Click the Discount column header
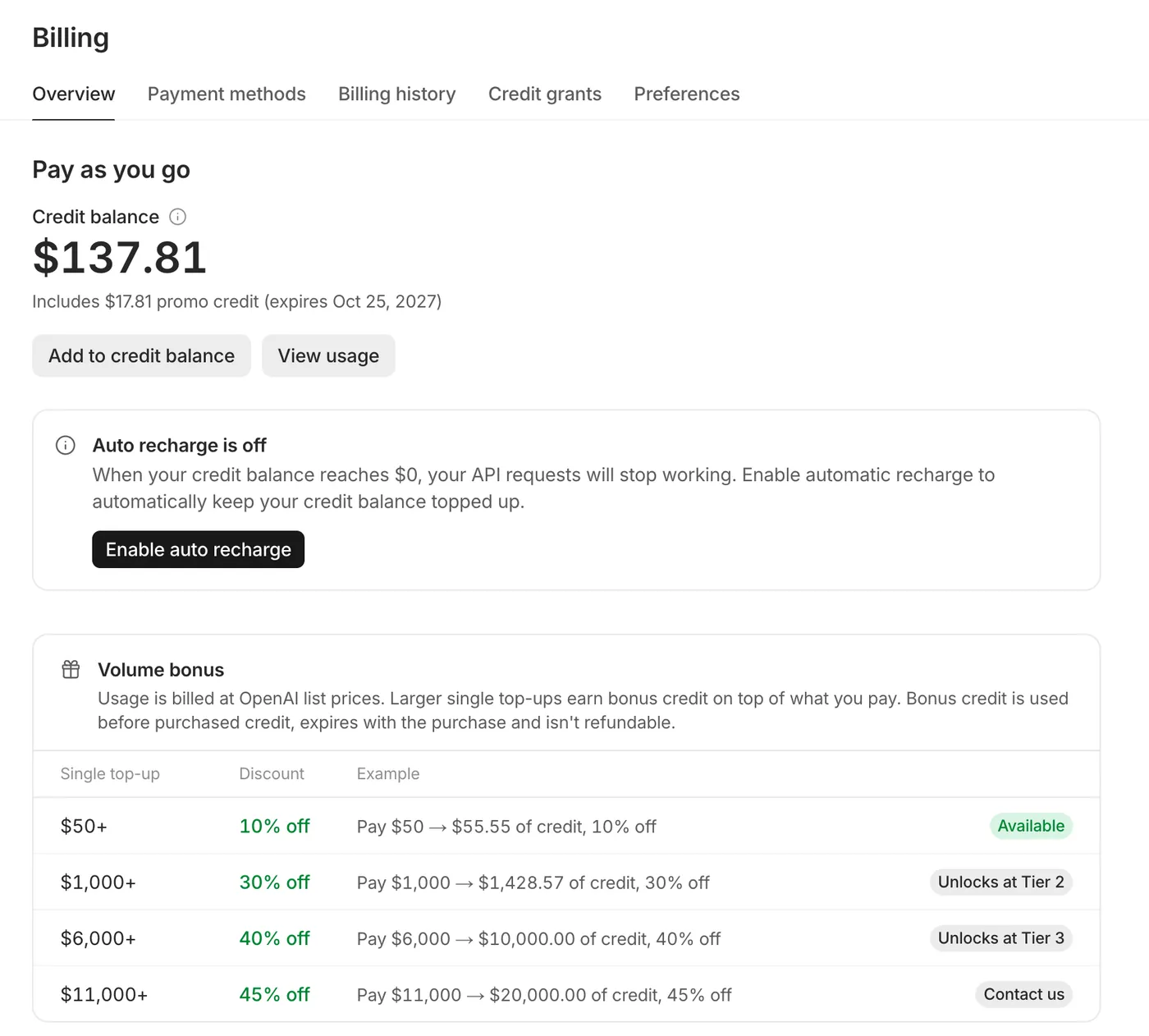This screenshot has height=1036, width=1149. [272, 773]
